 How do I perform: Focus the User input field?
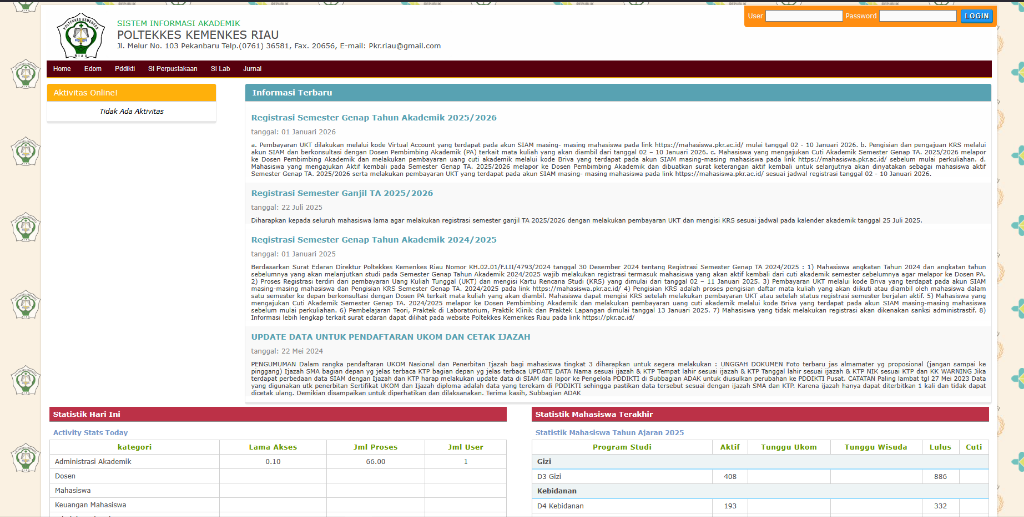coord(804,16)
